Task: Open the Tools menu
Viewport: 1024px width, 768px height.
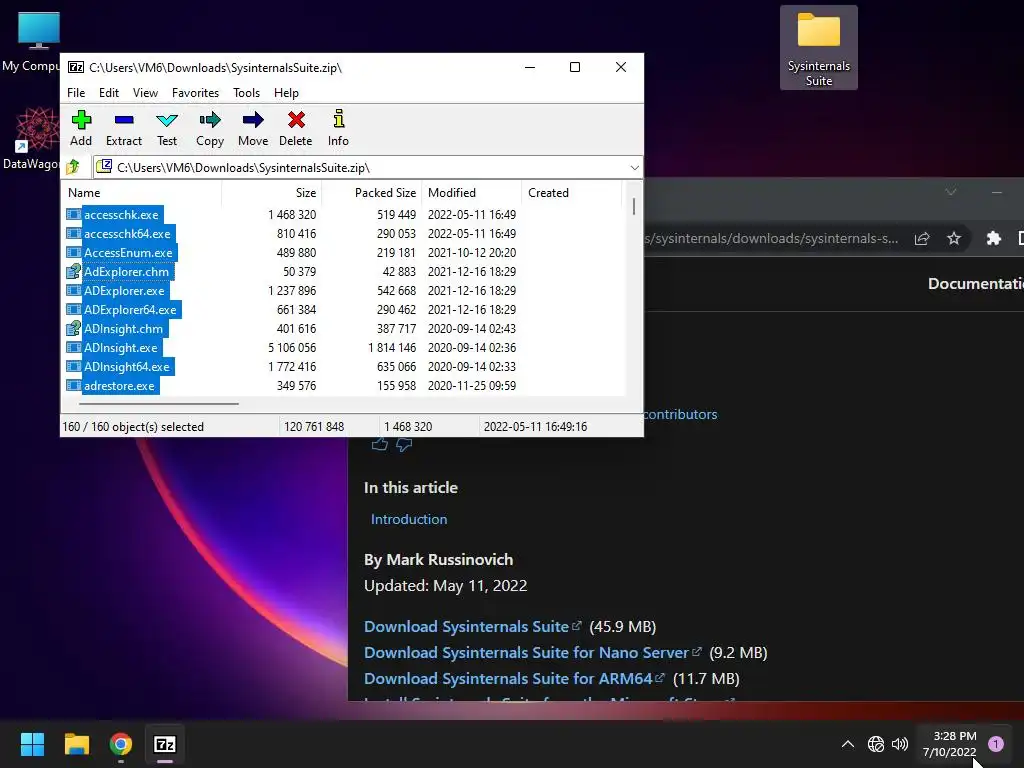Action: point(246,93)
